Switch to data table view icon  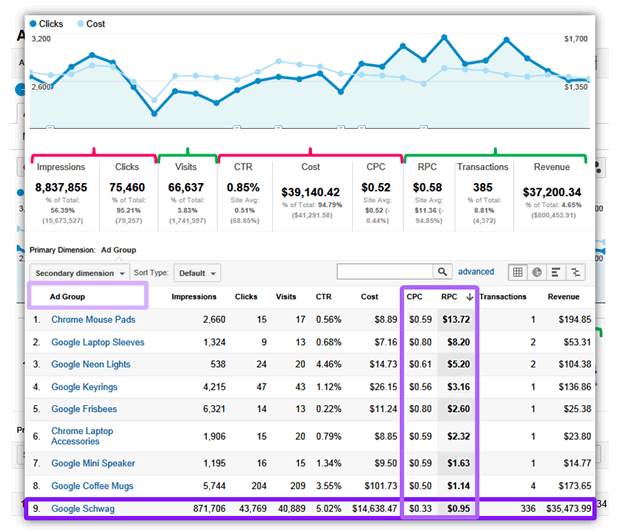tap(517, 272)
